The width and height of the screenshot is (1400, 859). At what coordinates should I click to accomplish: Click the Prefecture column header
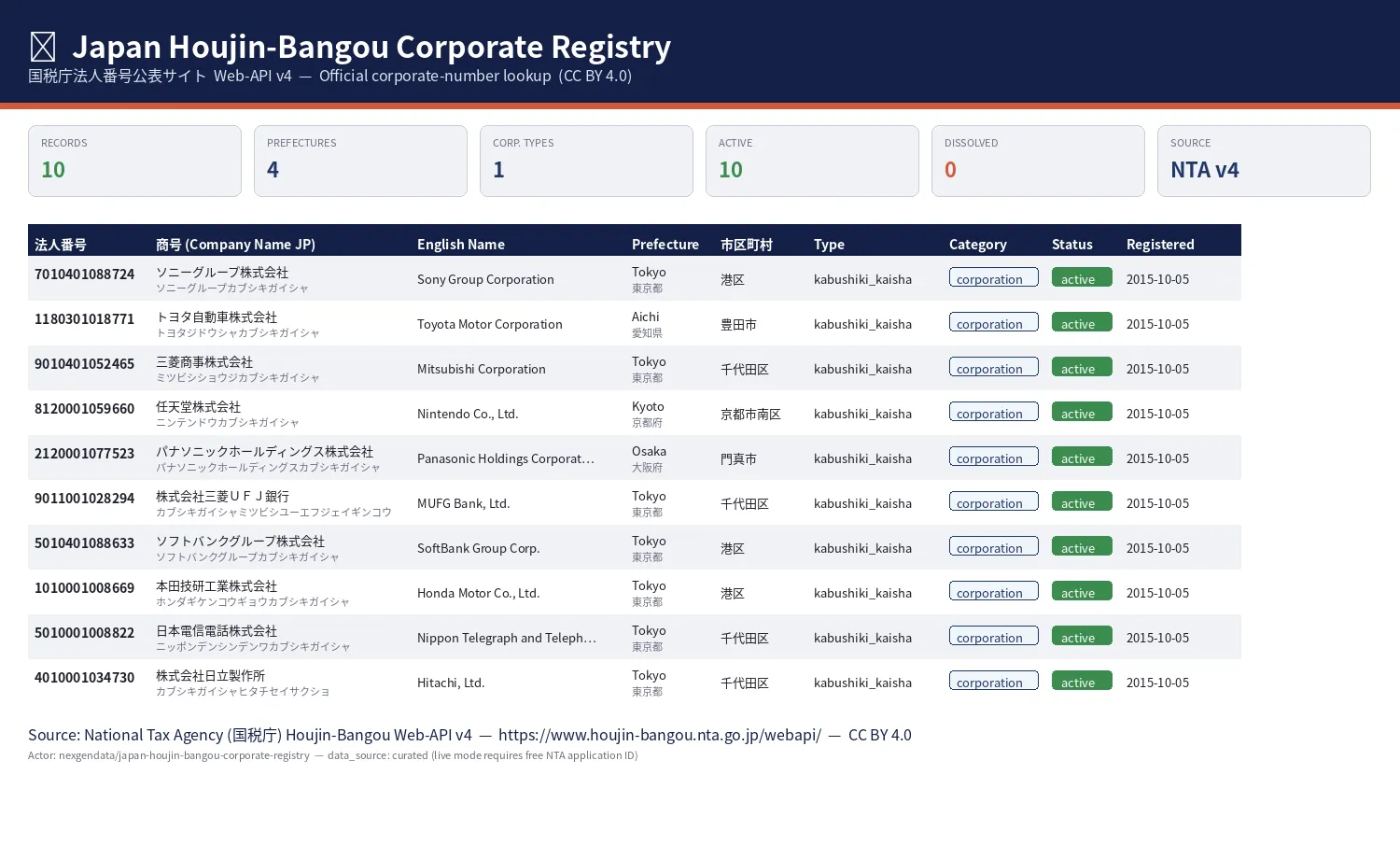[665, 245]
